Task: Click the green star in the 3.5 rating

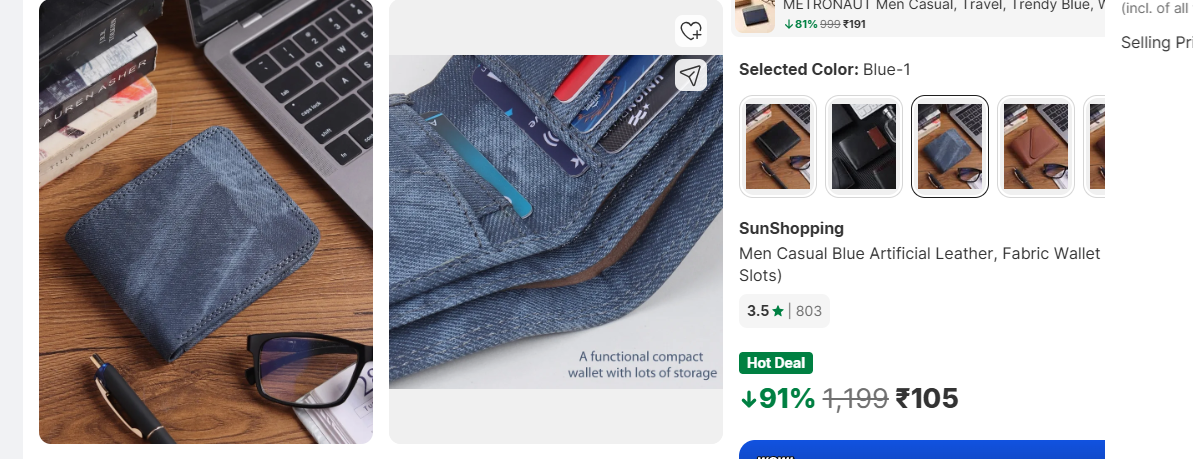Action: (778, 311)
